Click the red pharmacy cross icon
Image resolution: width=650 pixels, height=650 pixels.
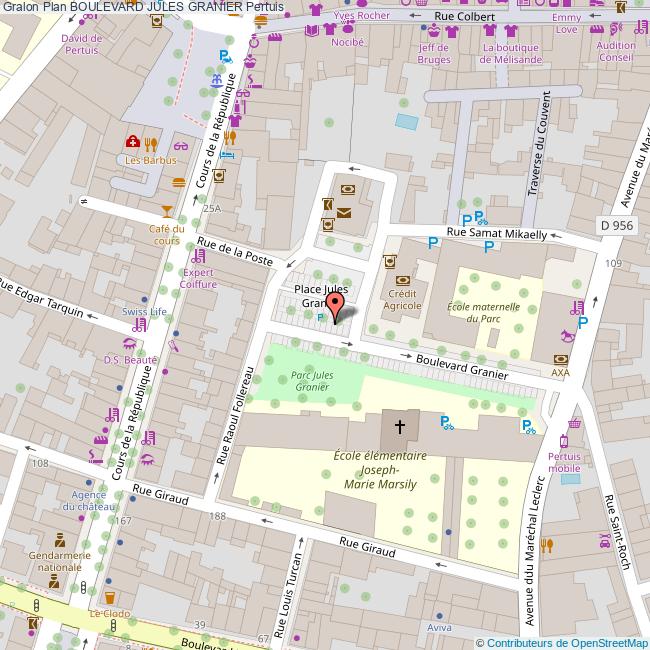131,143
